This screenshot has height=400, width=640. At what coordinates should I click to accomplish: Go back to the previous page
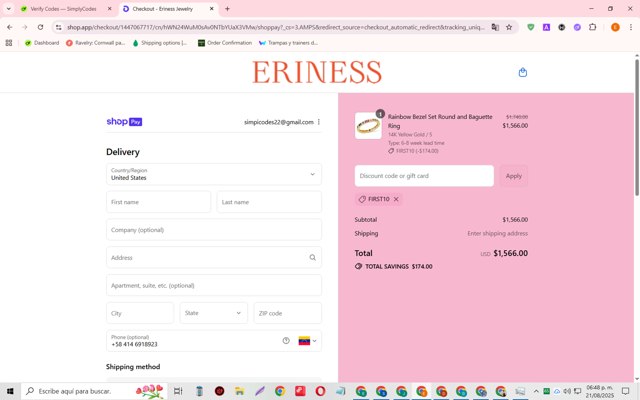pos(10,27)
